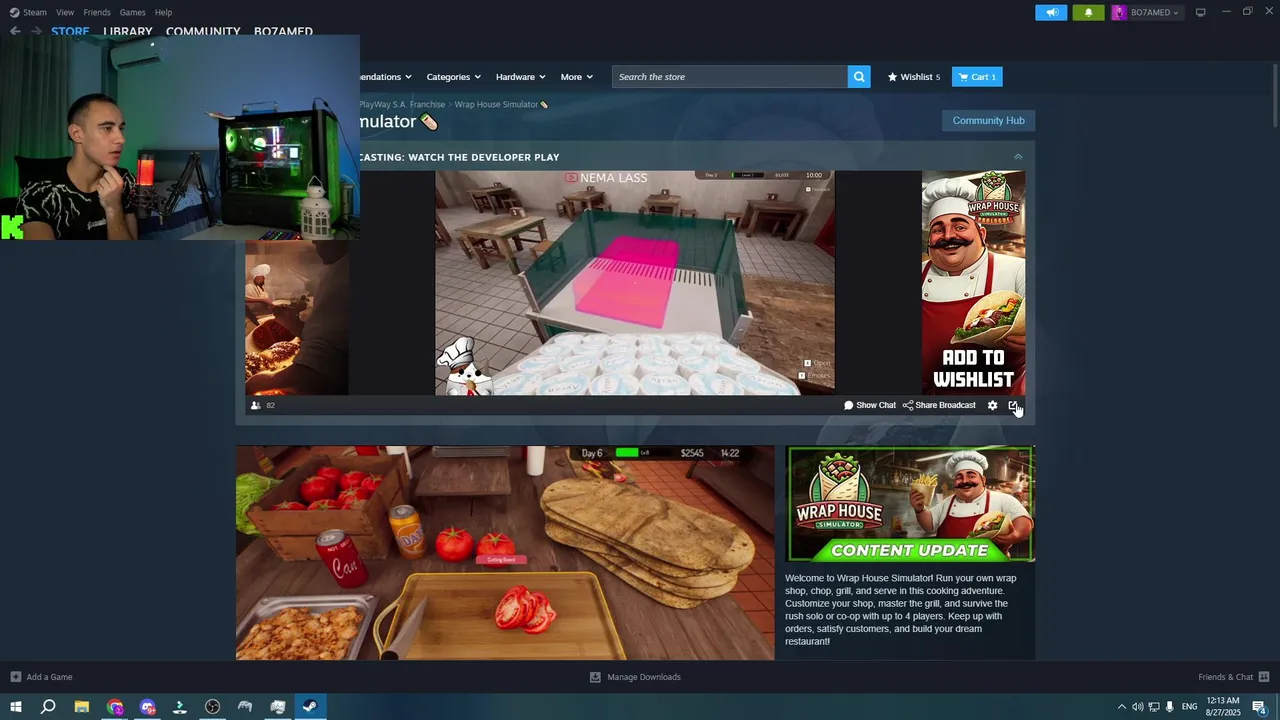Click the tray network icon
The height and width of the screenshot is (720, 1280).
(1153, 707)
